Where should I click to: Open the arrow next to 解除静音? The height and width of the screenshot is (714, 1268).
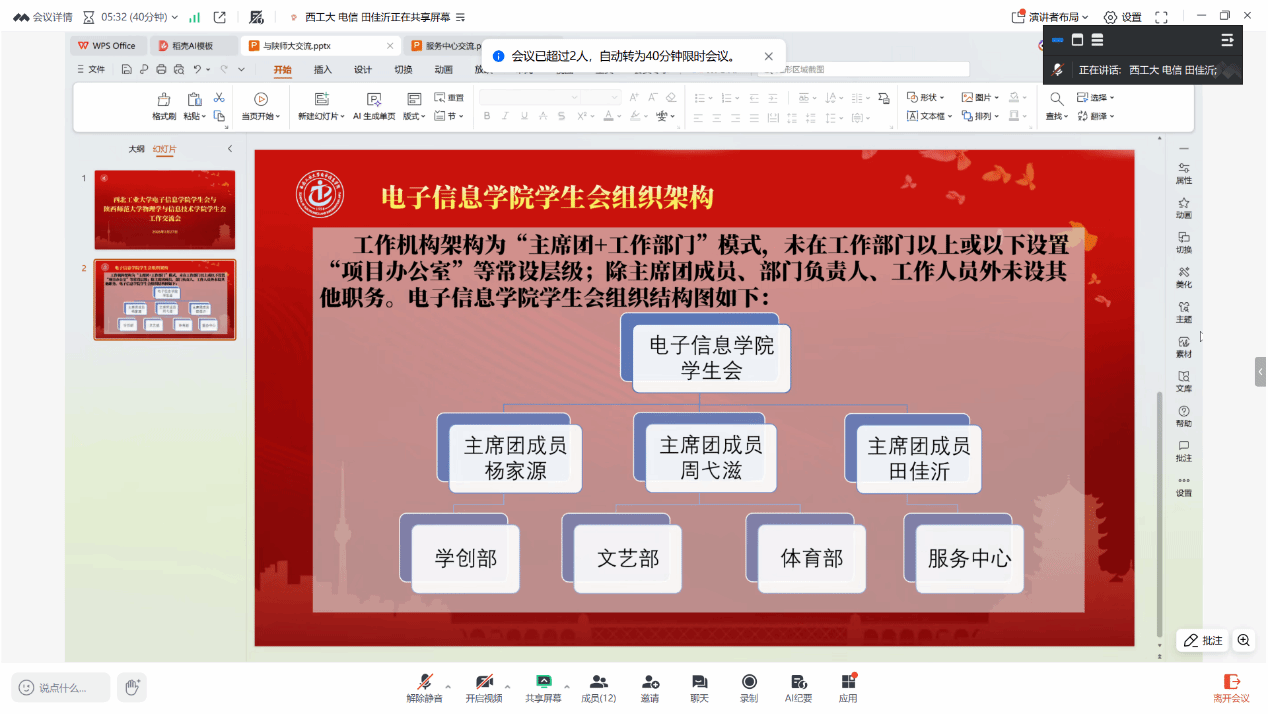click(x=448, y=687)
